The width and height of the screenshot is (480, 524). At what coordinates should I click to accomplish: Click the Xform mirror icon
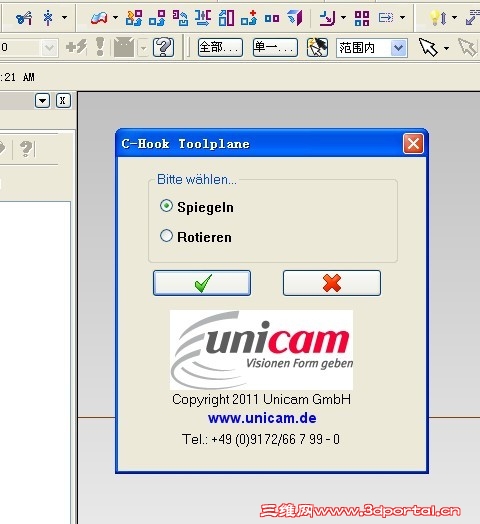coord(203,17)
